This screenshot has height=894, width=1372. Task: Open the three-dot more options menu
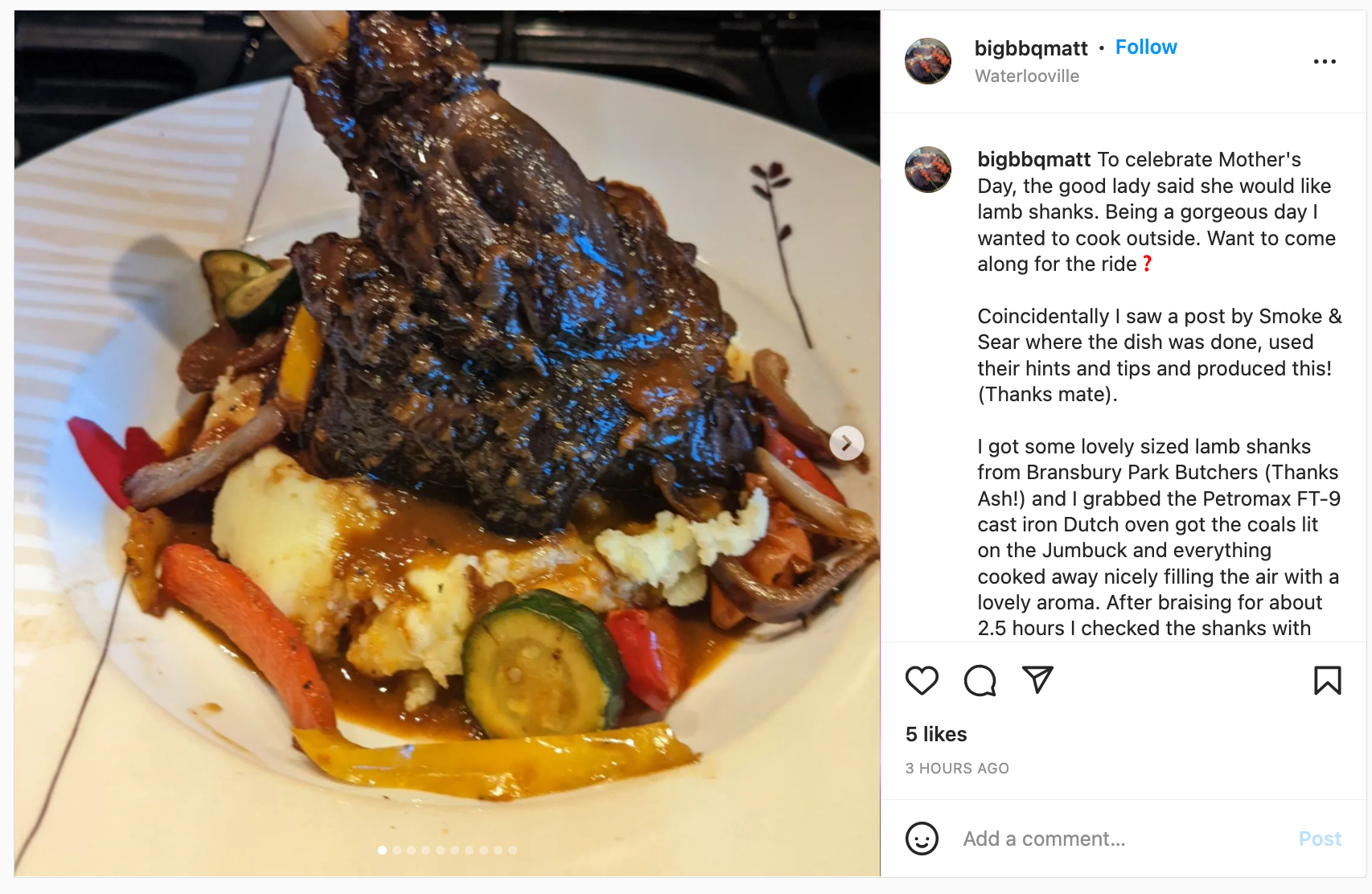(x=1325, y=61)
